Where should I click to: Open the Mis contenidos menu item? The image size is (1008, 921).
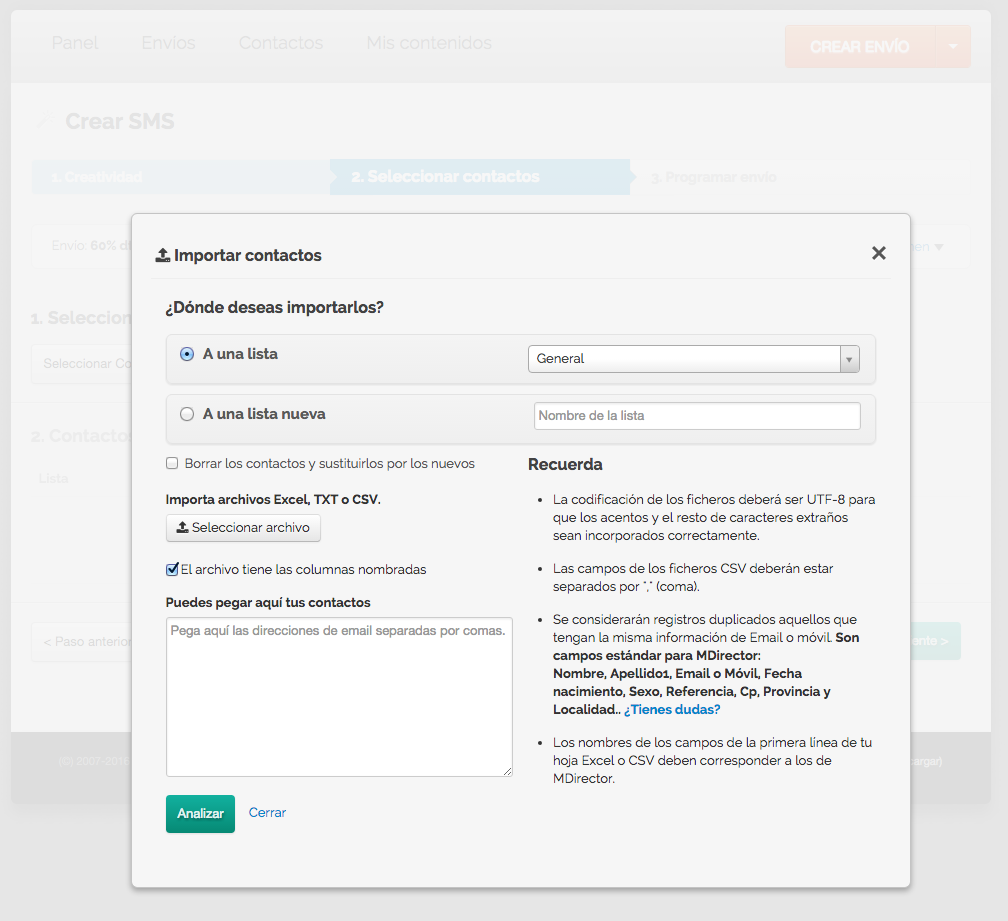[x=429, y=43]
